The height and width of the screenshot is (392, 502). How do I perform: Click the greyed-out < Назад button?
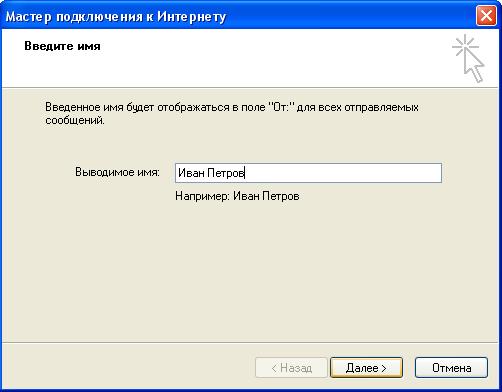[291, 368]
